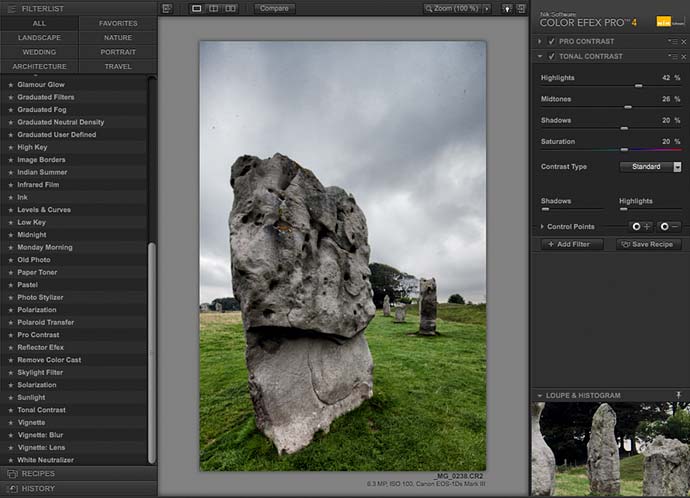Toggle the left panel visibility icon
Viewport: 690px width, 498px height.
click(167, 8)
